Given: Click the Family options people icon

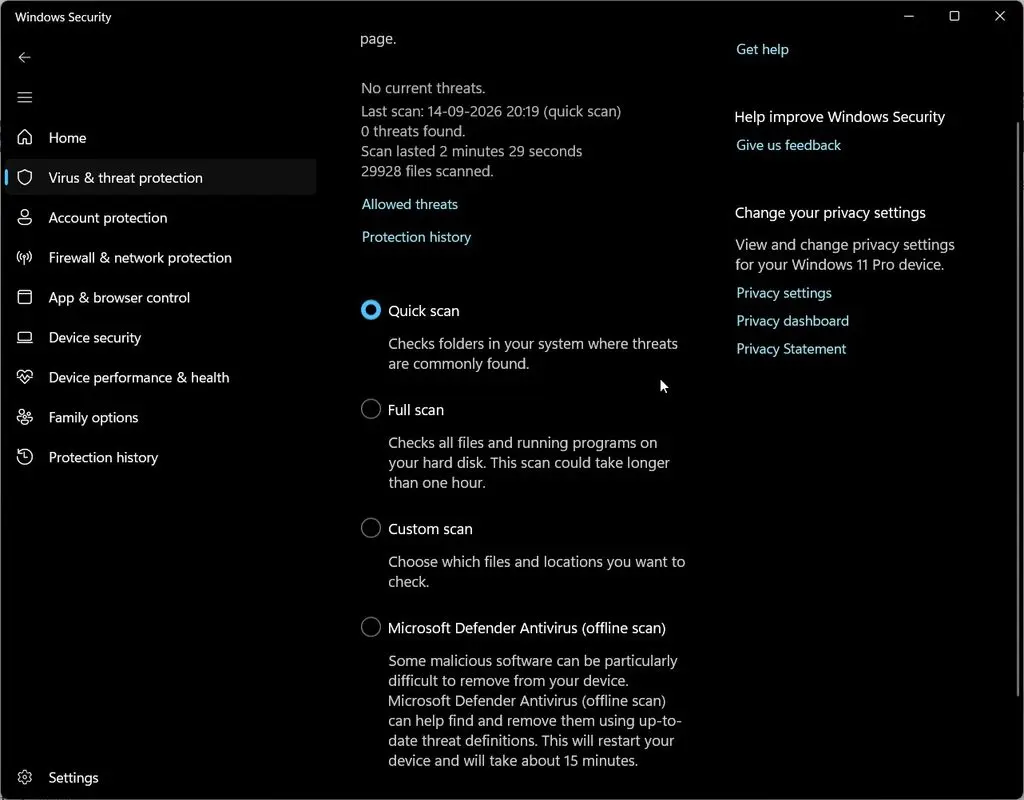Looking at the screenshot, I should pyautogui.click(x=25, y=417).
